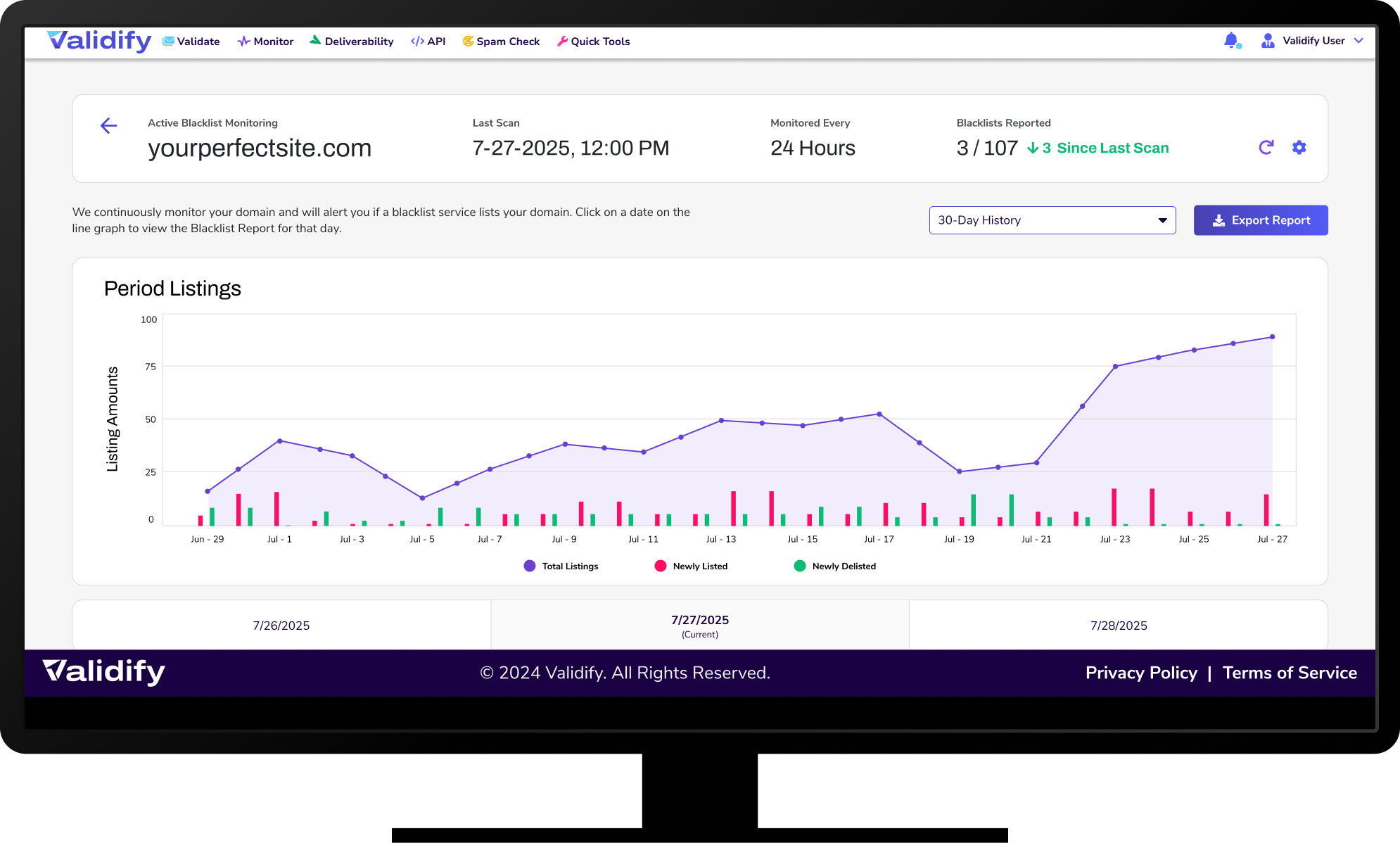This screenshot has height=843, width=1400.
Task: Toggle Newly Delisted legend series
Action: click(834, 566)
